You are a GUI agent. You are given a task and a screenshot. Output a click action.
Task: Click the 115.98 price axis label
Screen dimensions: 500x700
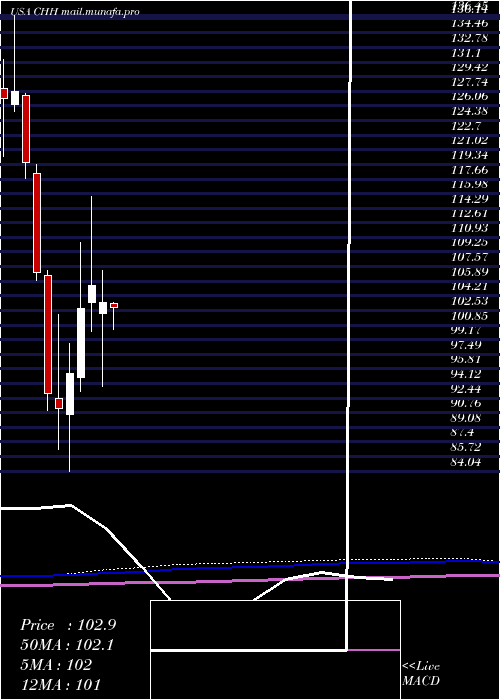pos(470,184)
